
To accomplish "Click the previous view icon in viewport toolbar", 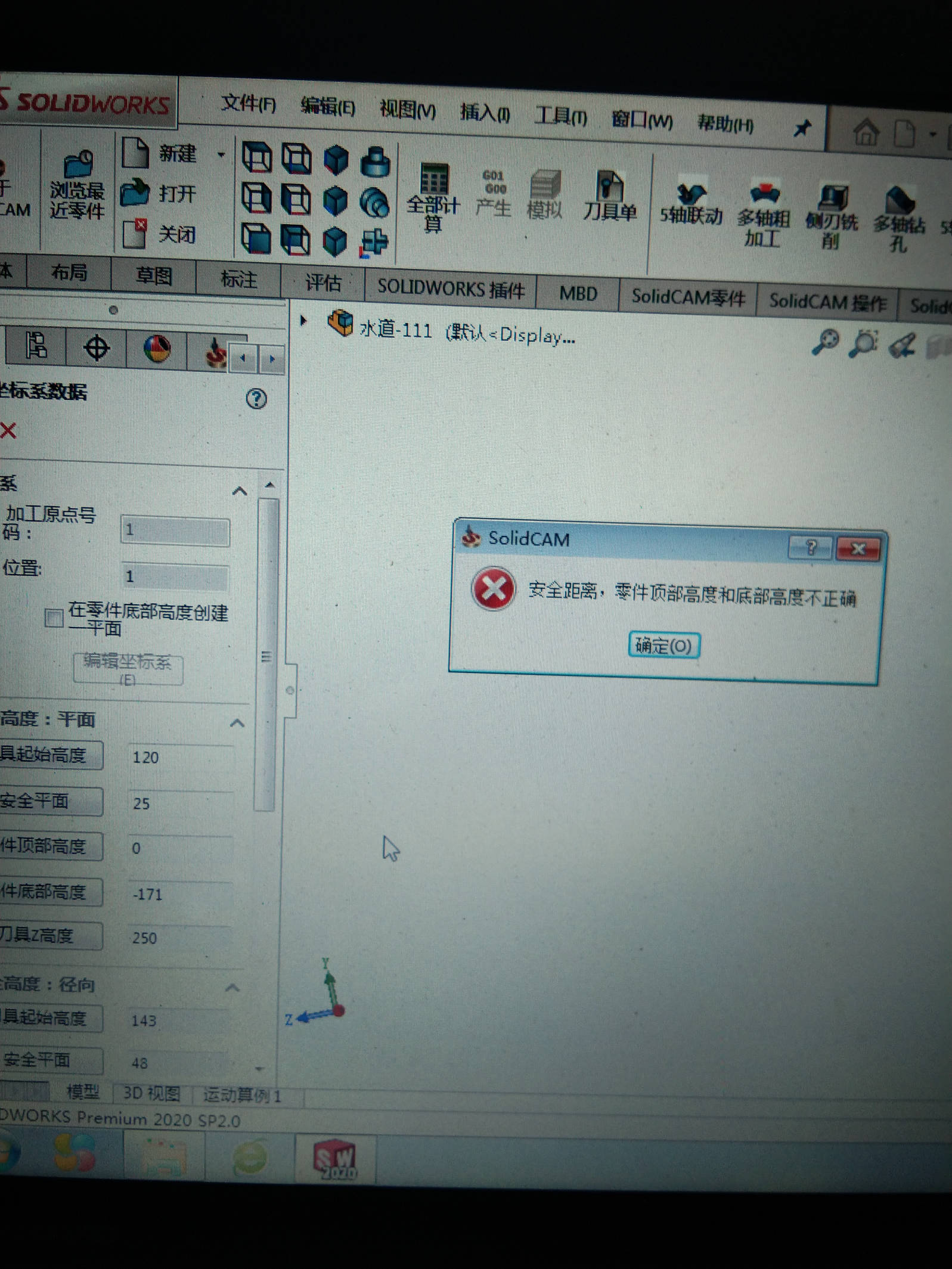I will coord(903,345).
